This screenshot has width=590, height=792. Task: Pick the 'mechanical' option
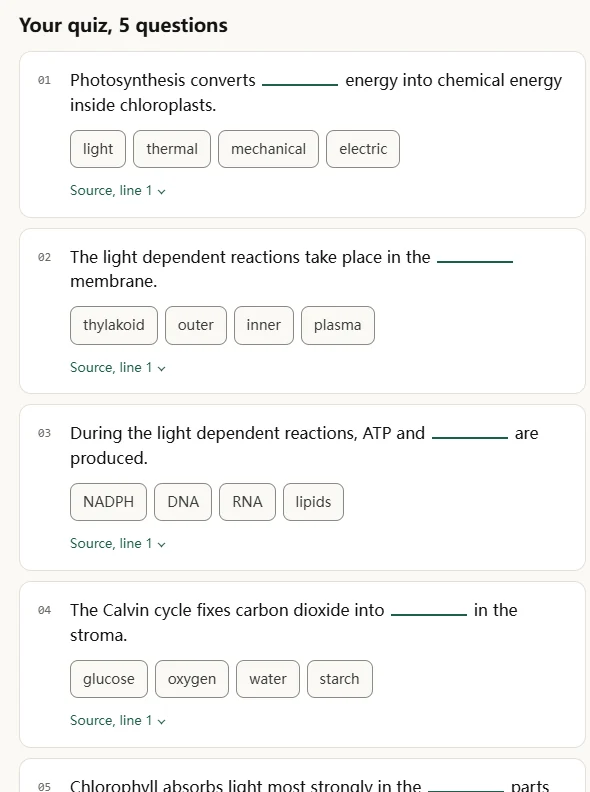pos(268,149)
